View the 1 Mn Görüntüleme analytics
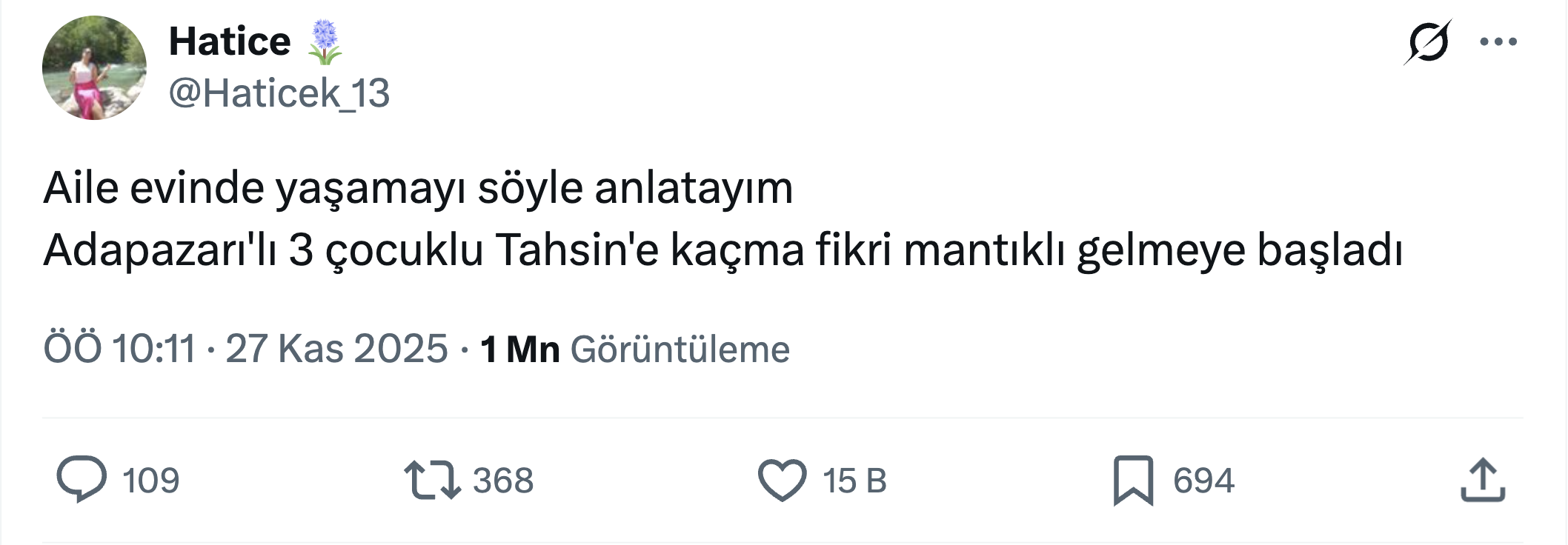The image size is (1568, 545). (x=634, y=349)
